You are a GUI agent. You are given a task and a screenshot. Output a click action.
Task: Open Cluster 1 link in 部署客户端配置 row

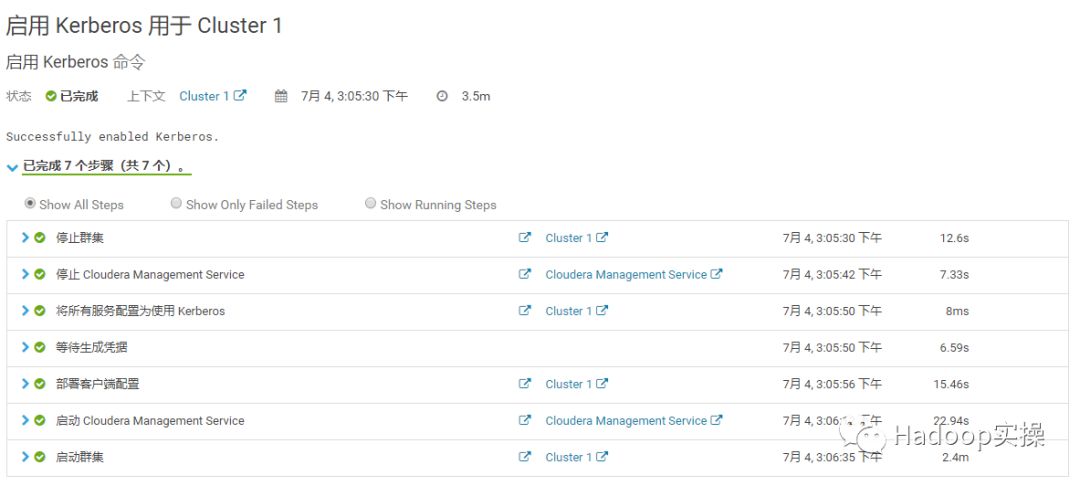pos(568,384)
